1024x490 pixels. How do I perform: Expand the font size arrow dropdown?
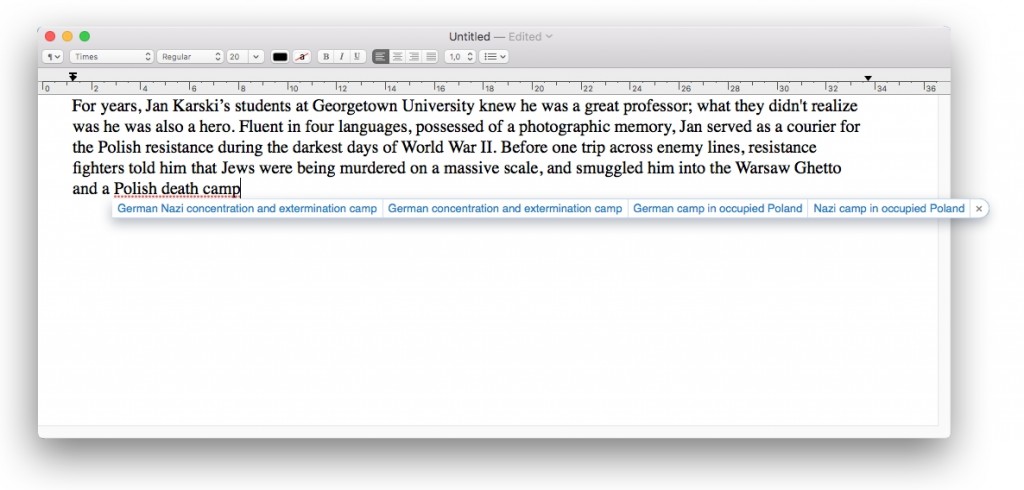(256, 57)
